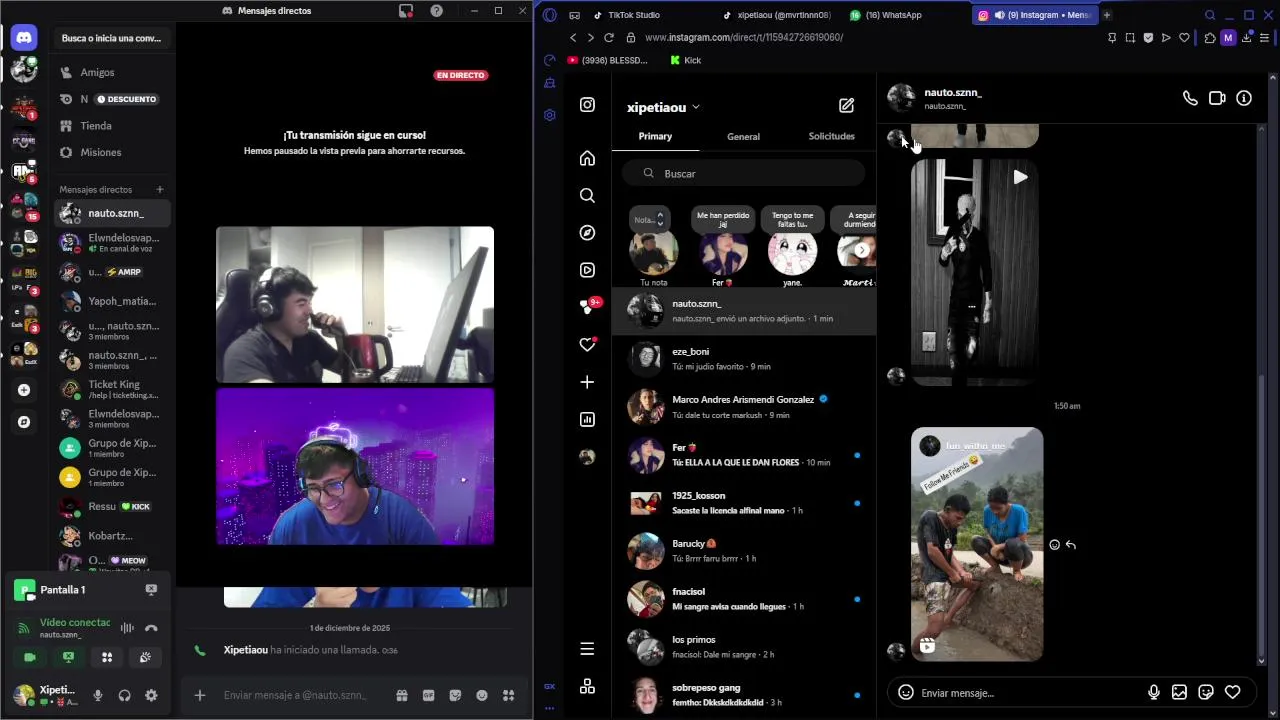Open Discord find or start conversation box

pyautogui.click(x=112, y=38)
